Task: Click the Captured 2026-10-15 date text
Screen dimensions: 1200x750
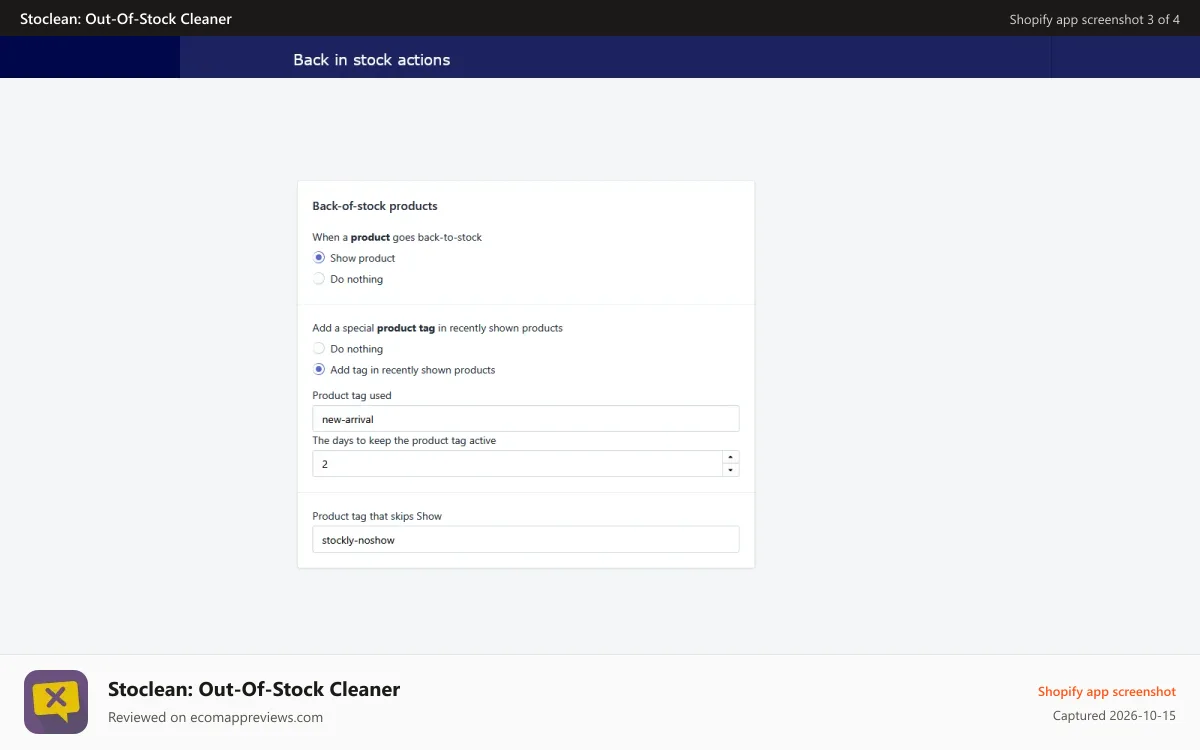Action: (x=1114, y=716)
